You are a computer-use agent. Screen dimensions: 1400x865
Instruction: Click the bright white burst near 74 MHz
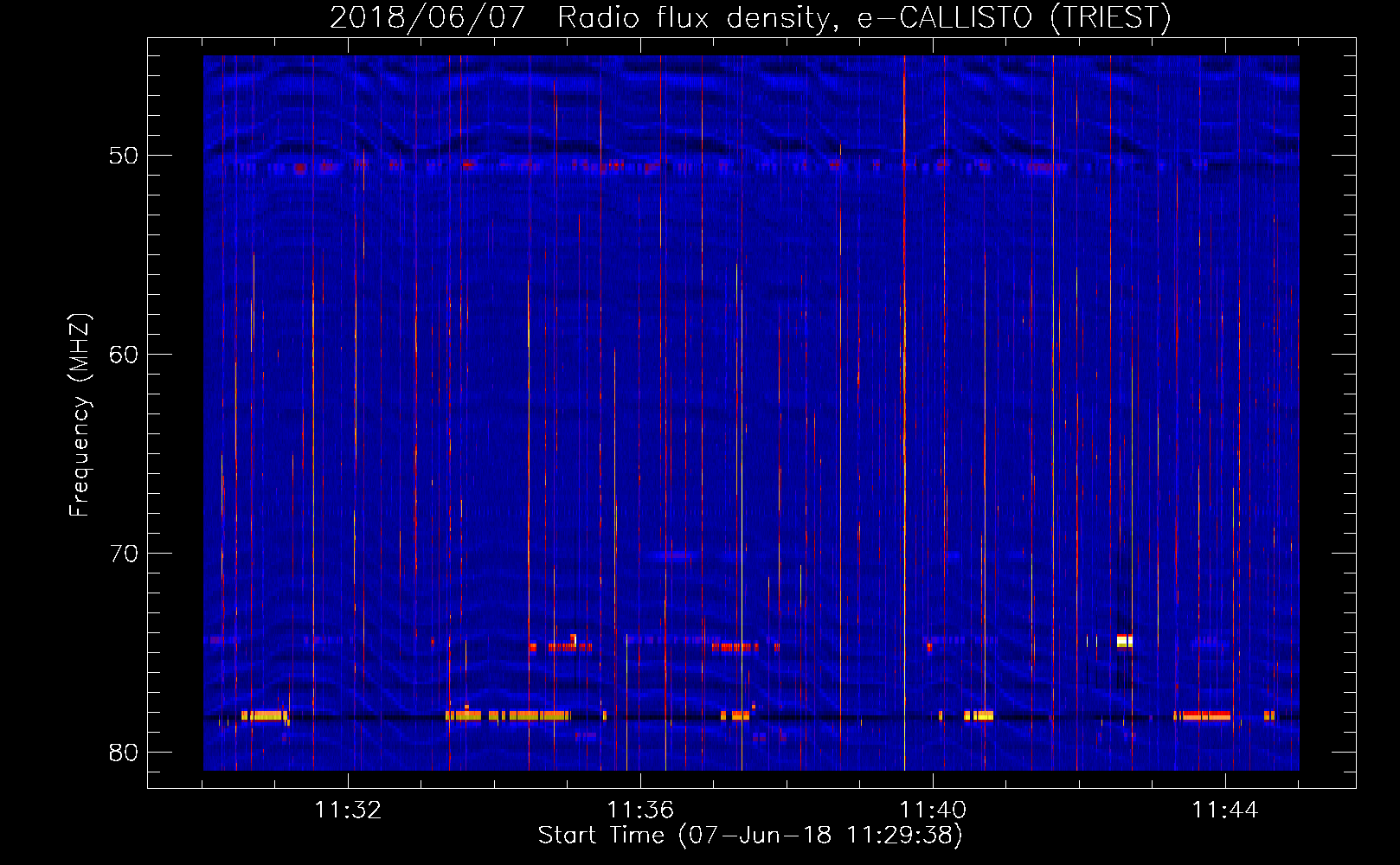point(1124,641)
